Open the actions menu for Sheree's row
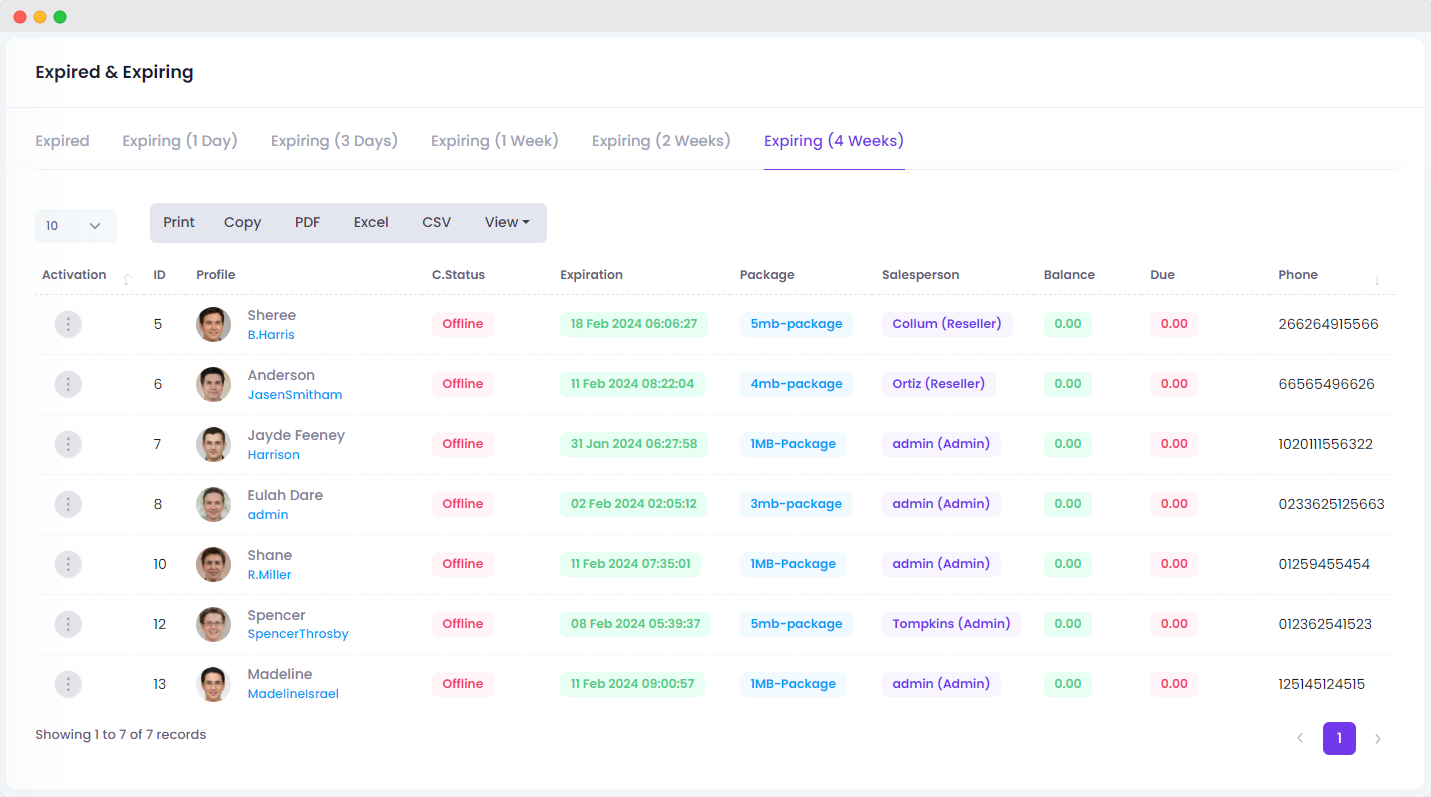The height and width of the screenshot is (797, 1431). click(x=68, y=324)
